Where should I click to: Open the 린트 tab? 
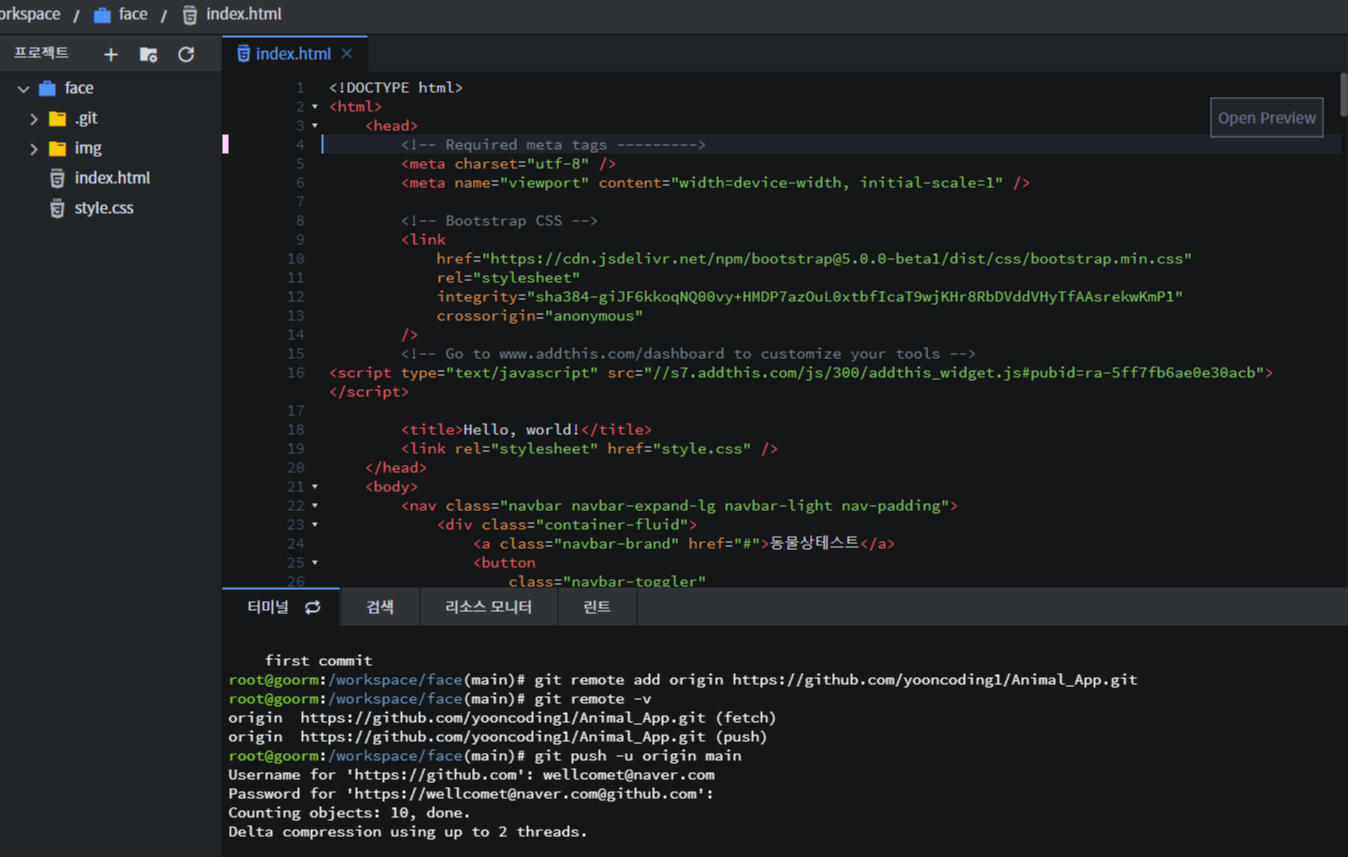pyautogui.click(x=597, y=607)
